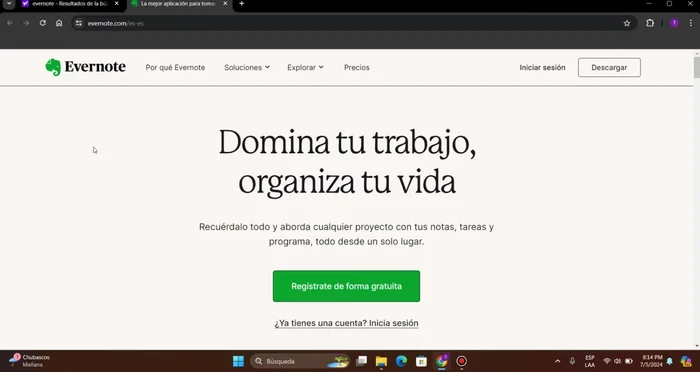
Task: Open the Por qué Evernote page
Action: tap(175, 67)
